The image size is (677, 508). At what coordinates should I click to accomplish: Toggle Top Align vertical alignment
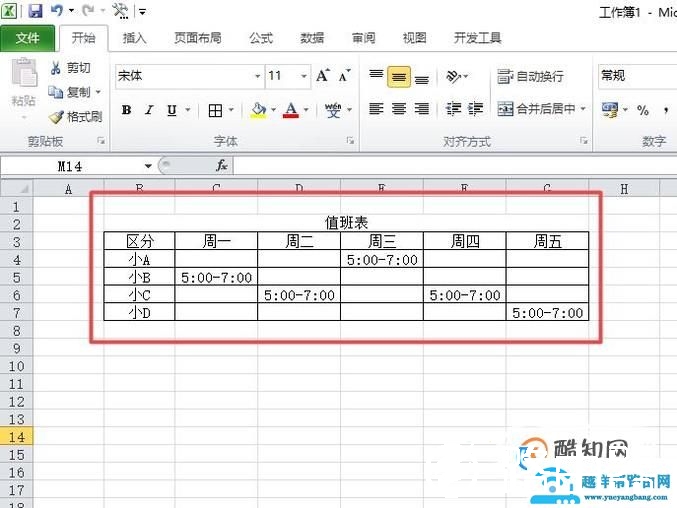coord(376,76)
